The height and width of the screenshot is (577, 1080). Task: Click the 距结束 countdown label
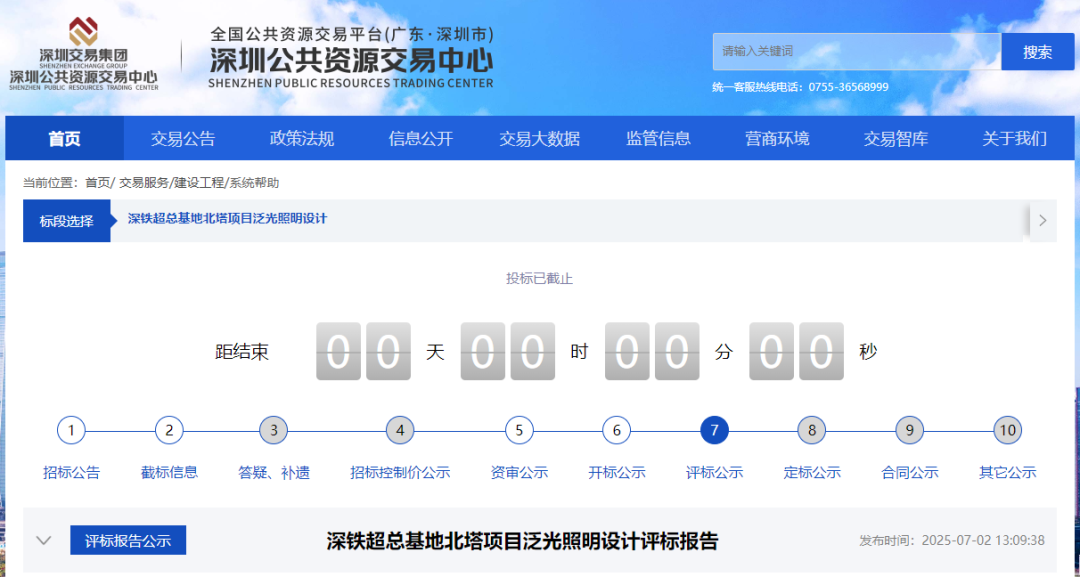pyautogui.click(x=242, y=352)
